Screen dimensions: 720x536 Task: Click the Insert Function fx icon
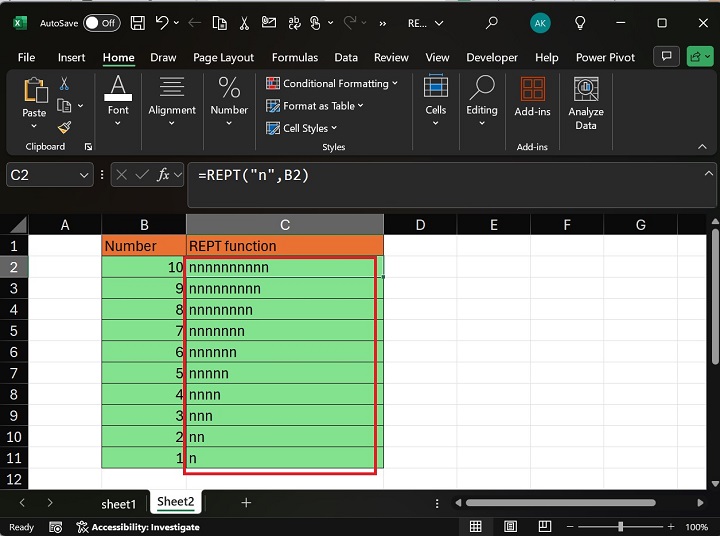click(x=163, y=175)
